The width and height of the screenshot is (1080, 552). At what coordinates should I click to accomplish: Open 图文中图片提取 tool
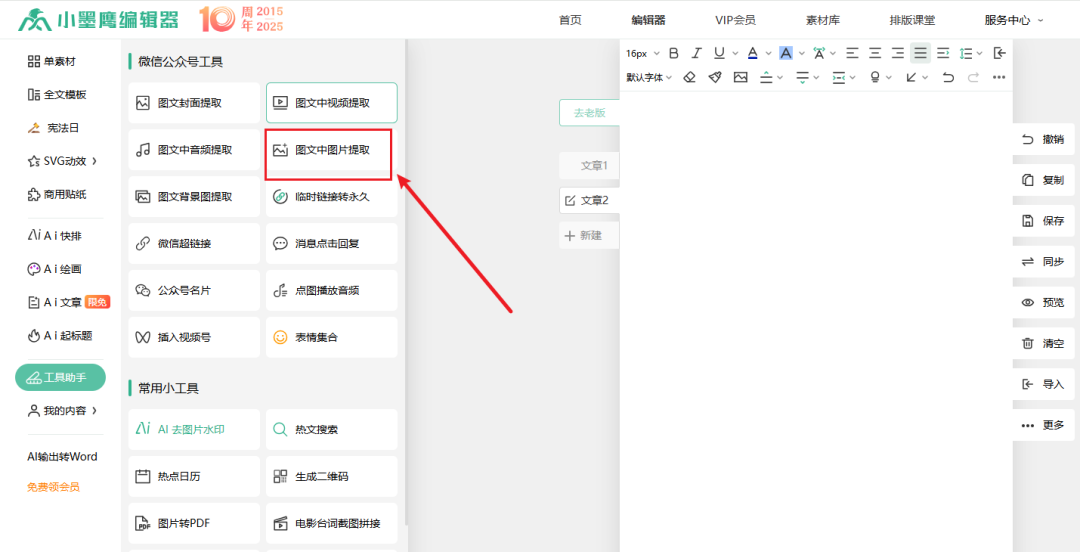click(332, 150)
